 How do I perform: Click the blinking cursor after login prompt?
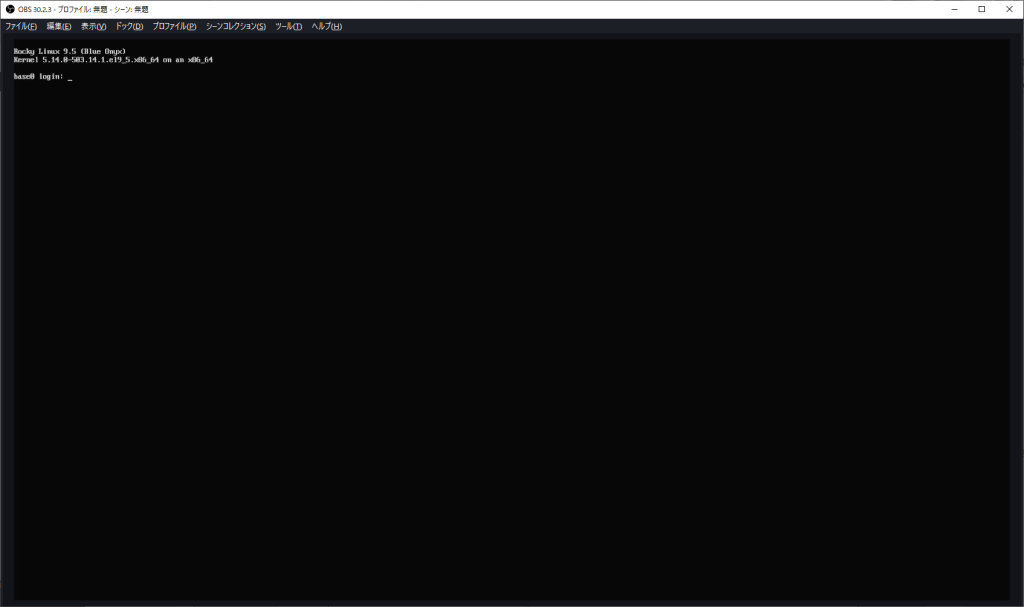(x=70, y=77)
